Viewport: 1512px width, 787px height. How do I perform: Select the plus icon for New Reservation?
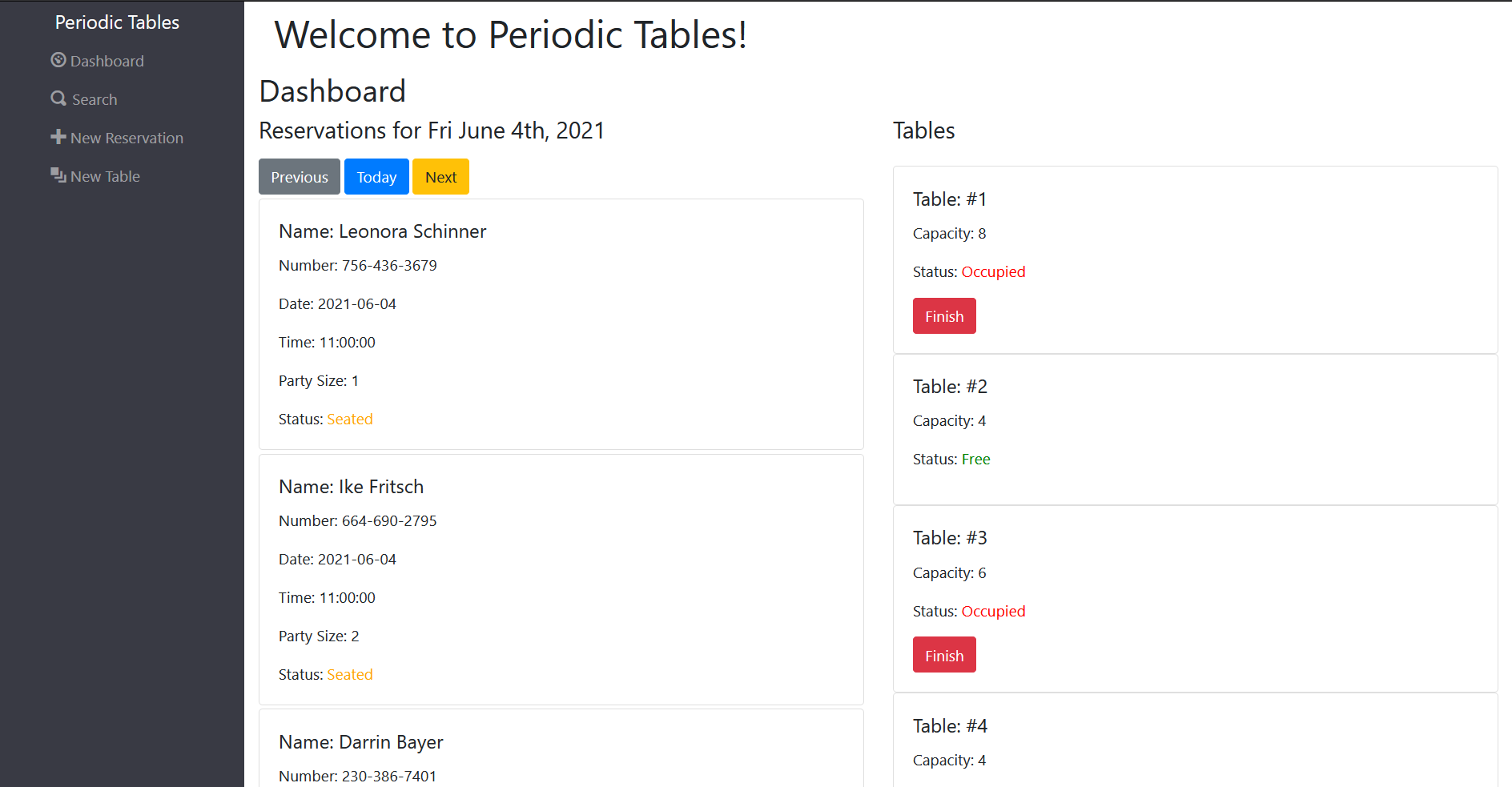coord(58,137)
